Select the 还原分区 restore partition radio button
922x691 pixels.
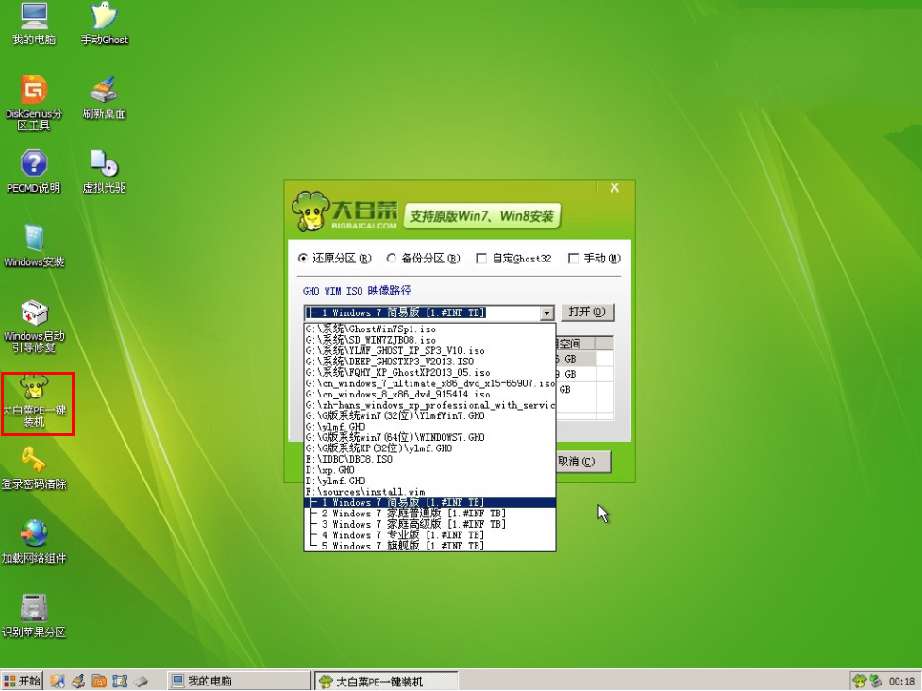point(305,258)
